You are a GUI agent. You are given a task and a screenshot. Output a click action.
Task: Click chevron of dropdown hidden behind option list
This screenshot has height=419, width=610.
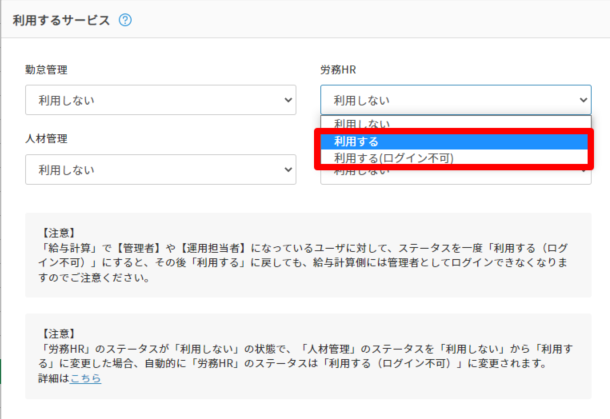583,171
